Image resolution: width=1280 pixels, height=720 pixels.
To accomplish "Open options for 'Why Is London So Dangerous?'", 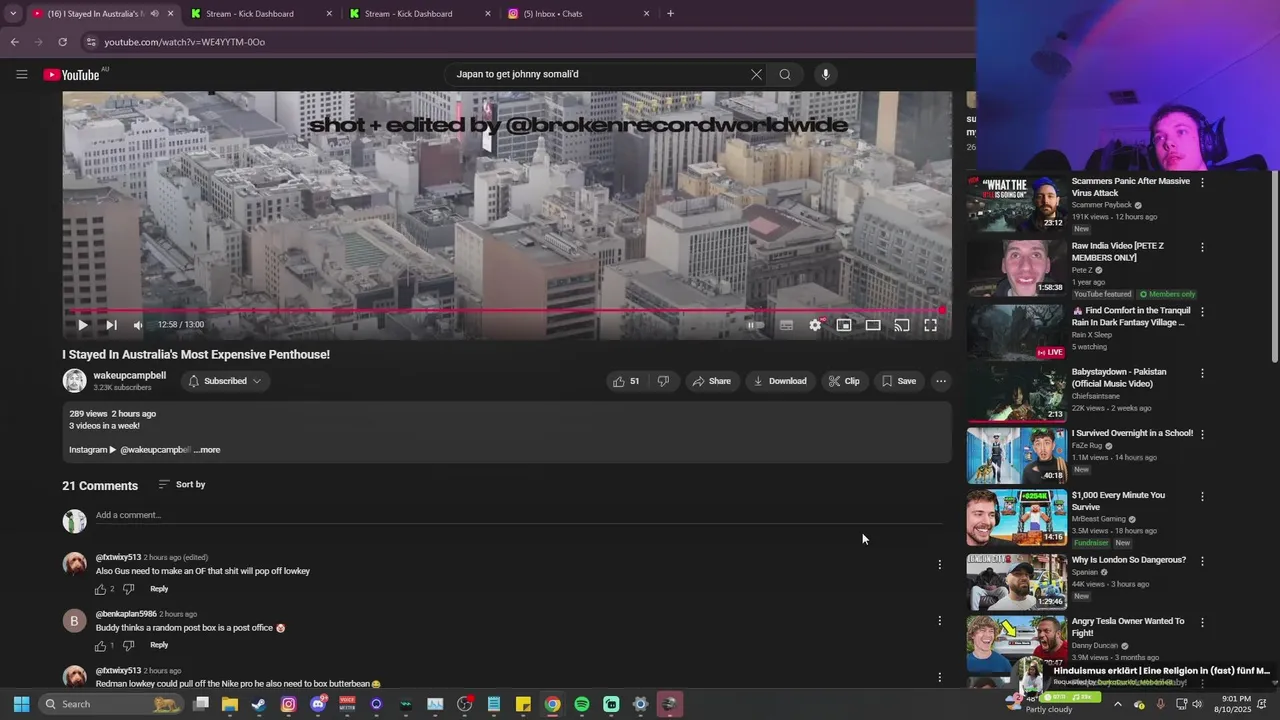I will (x=1202, y=561).
